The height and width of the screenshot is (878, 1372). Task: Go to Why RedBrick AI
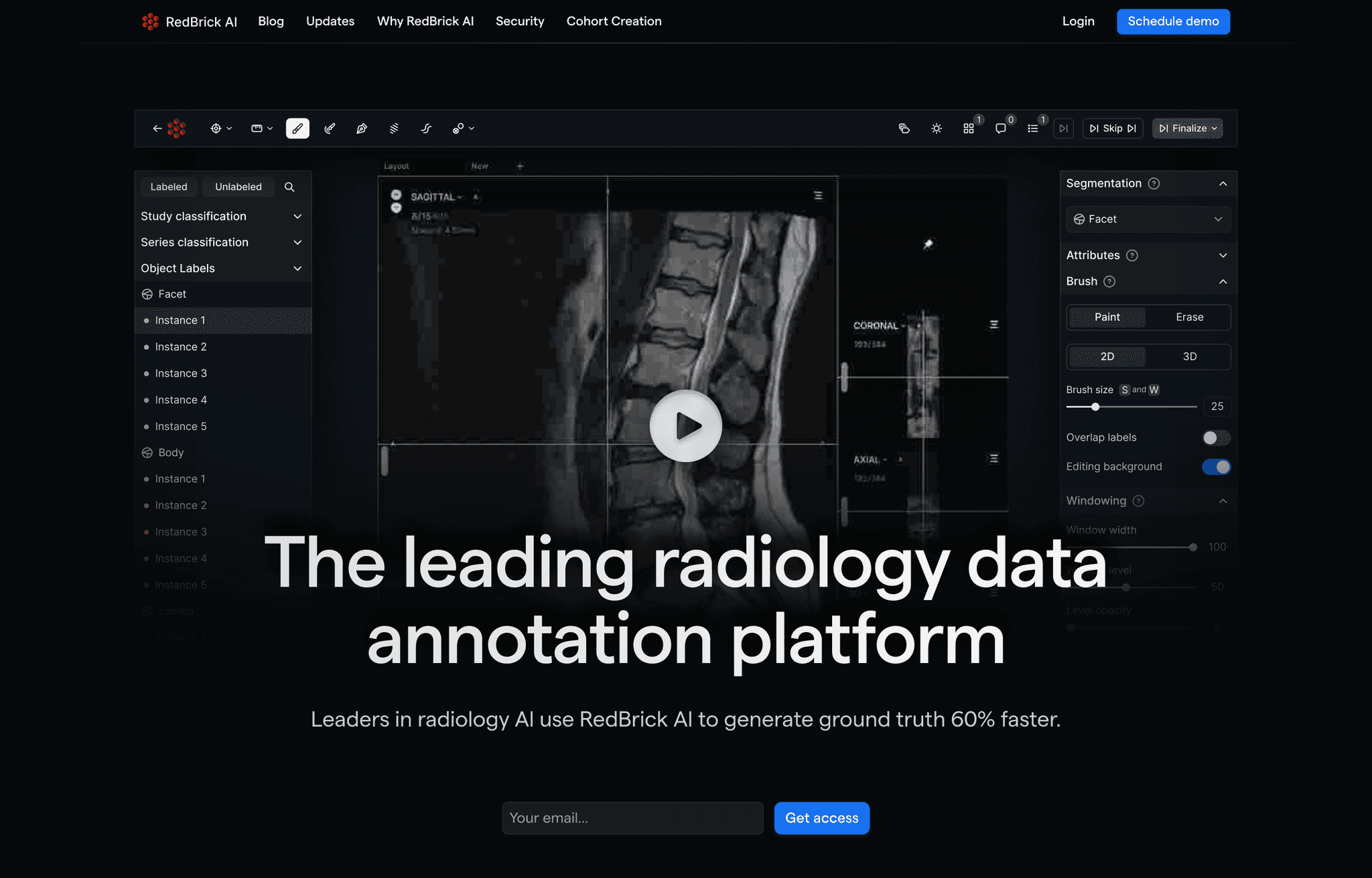coord(425,21)
